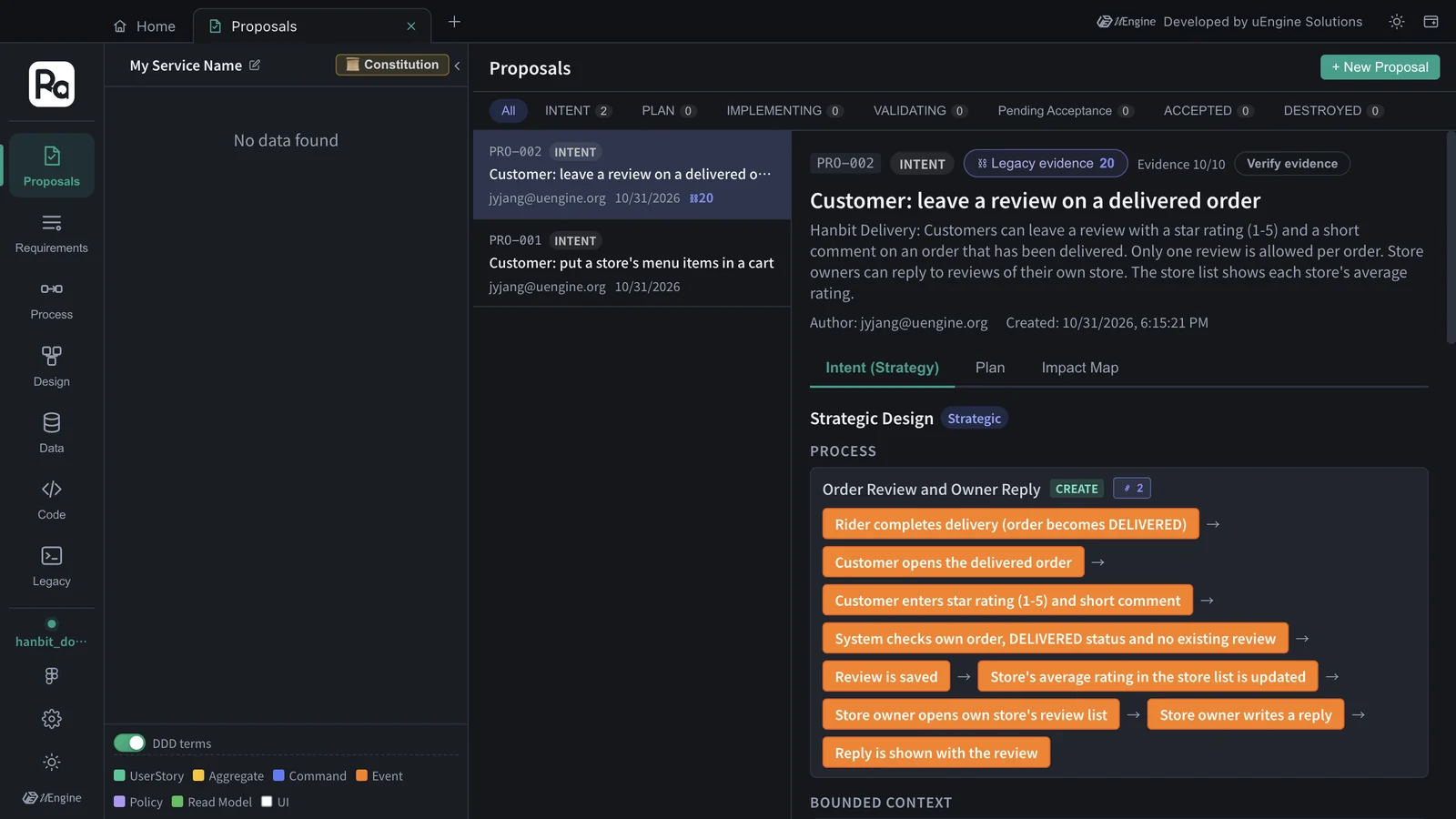Viewport: 1456px width, 819px height.
Task: Filter proposals by Pending Acceptance
Action: tap(1065, 111)
